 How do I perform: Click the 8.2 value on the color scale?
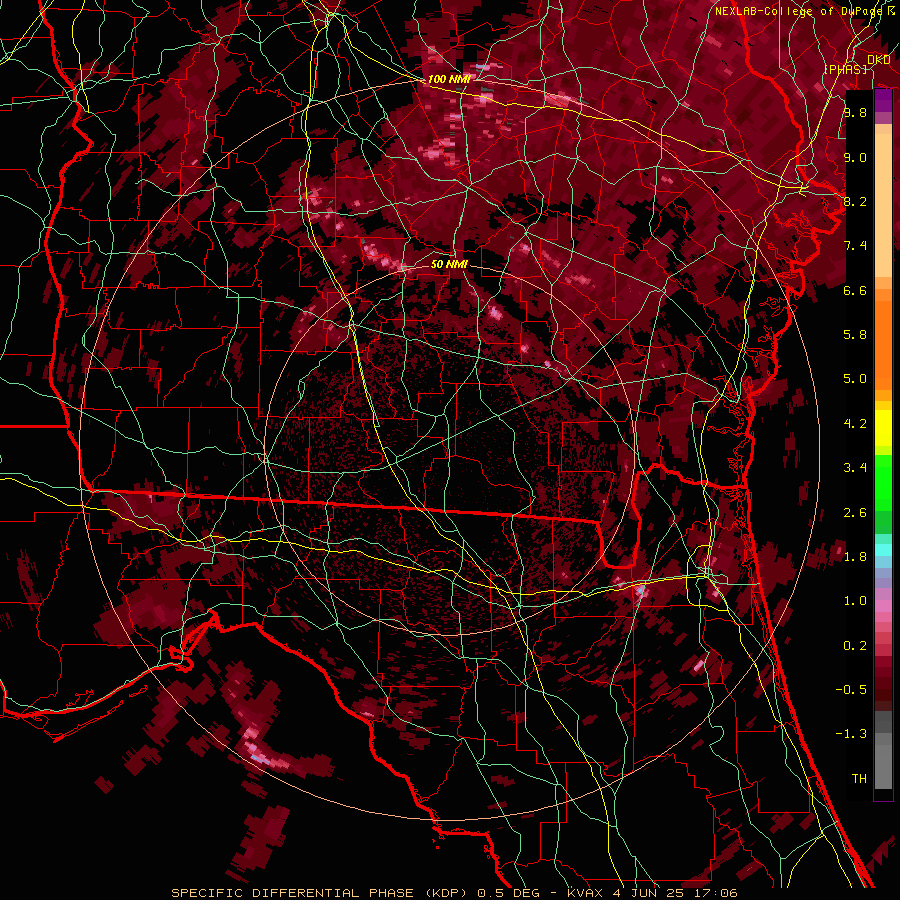click(855, 201)
